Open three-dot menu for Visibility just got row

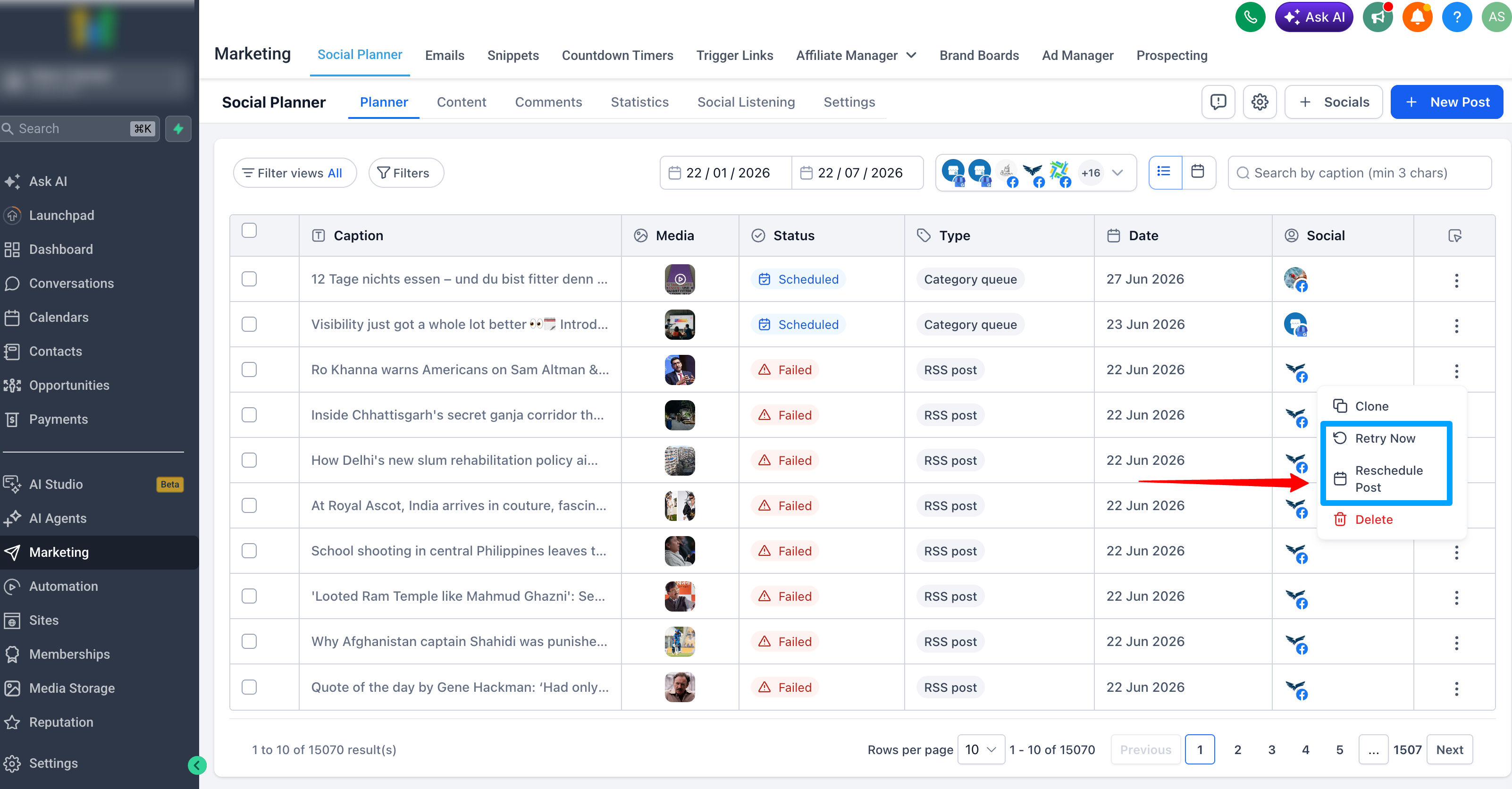(x=1456, y=325)
